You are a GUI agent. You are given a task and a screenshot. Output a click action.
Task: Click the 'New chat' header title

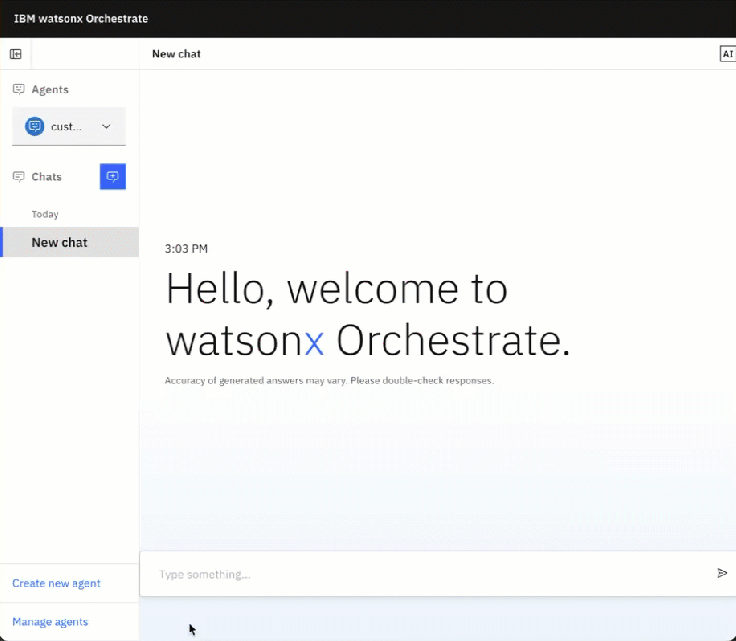click(x=176, y=54)
